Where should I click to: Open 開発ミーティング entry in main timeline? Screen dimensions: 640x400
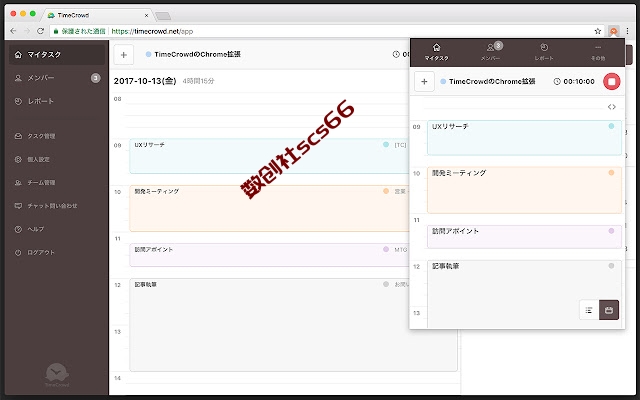click(x=269, y=208)
